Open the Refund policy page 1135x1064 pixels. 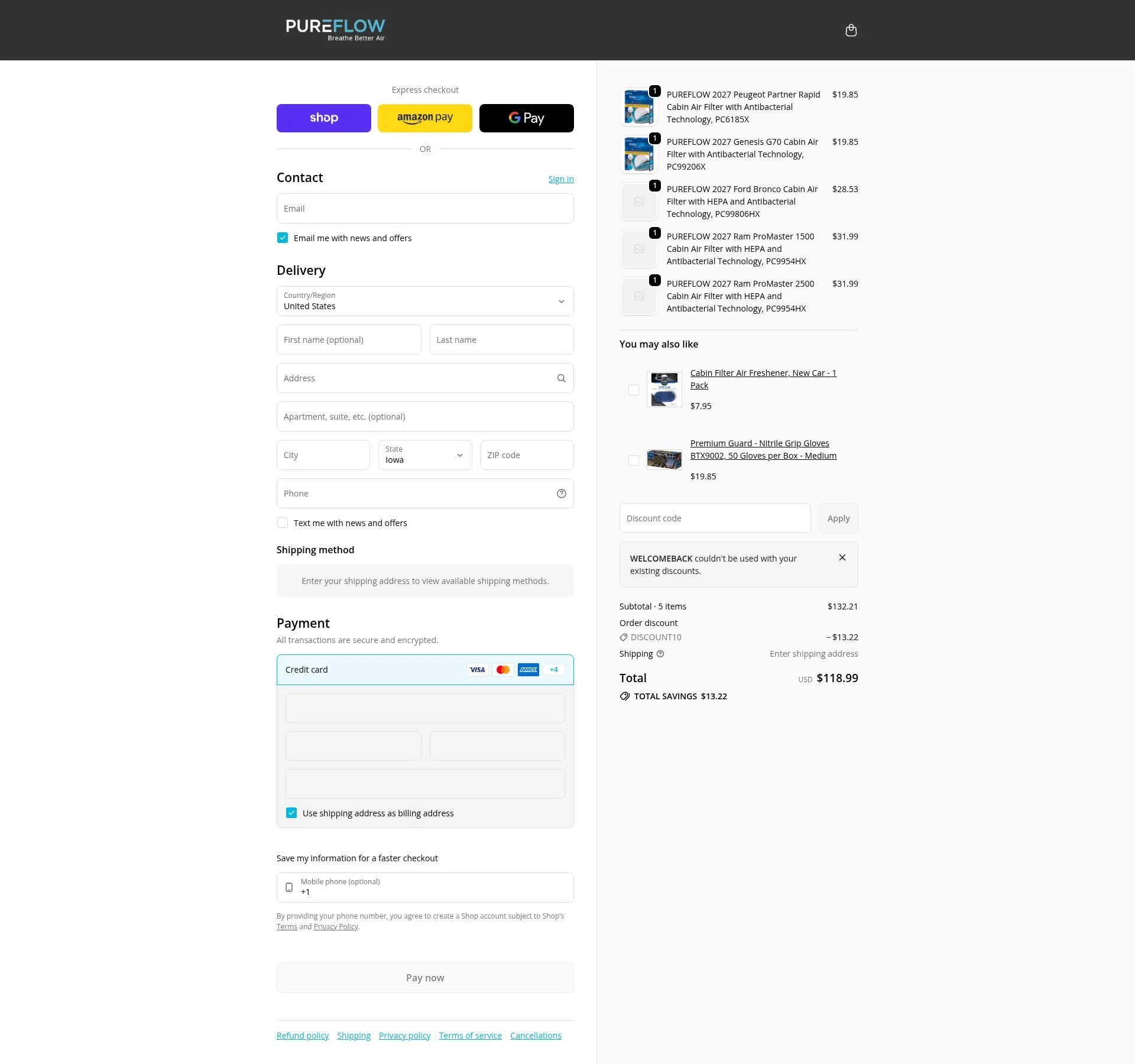302,1035
